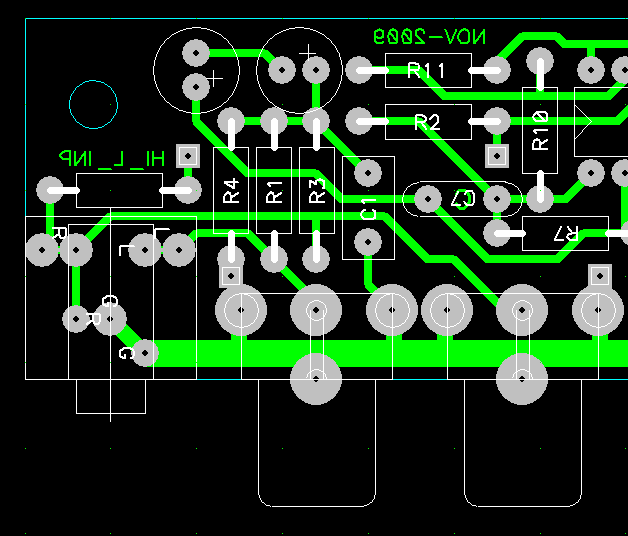Click the cyan mounting hole circle

click(x=93, y=105)
